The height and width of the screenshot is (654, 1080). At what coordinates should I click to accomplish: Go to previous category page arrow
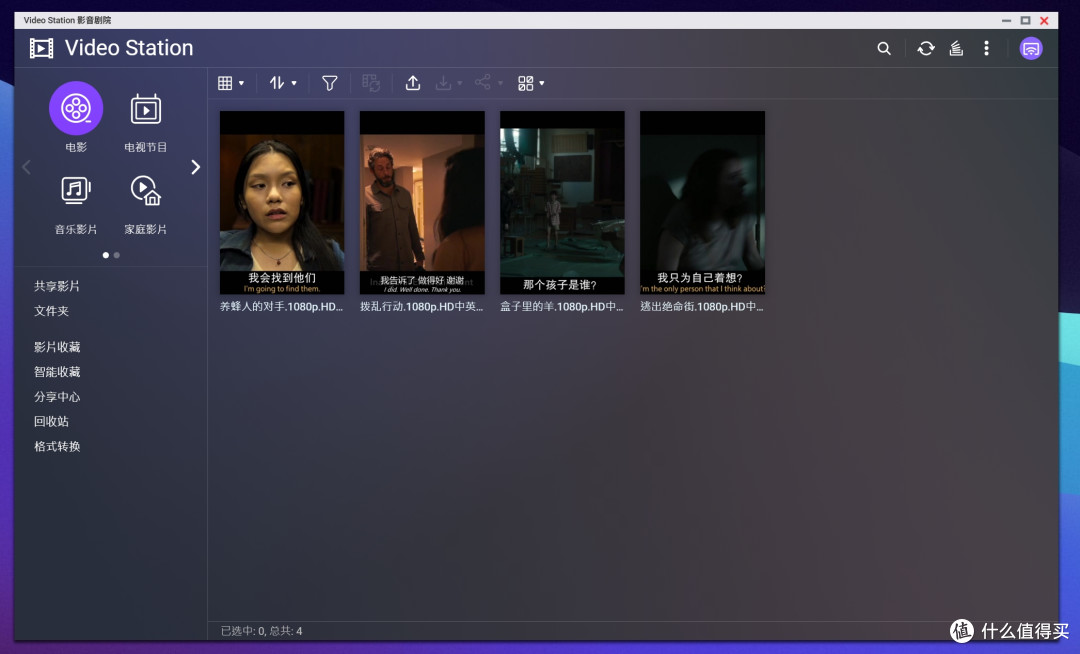pos(26,167)
